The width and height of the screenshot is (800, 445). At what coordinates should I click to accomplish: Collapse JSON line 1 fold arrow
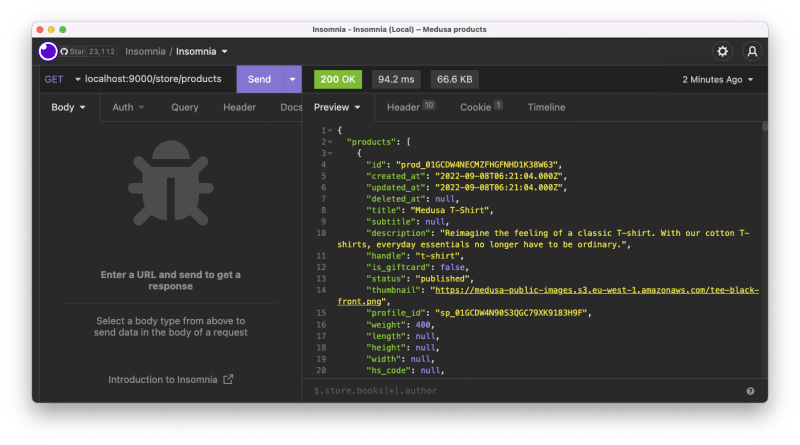pos(330,131)
